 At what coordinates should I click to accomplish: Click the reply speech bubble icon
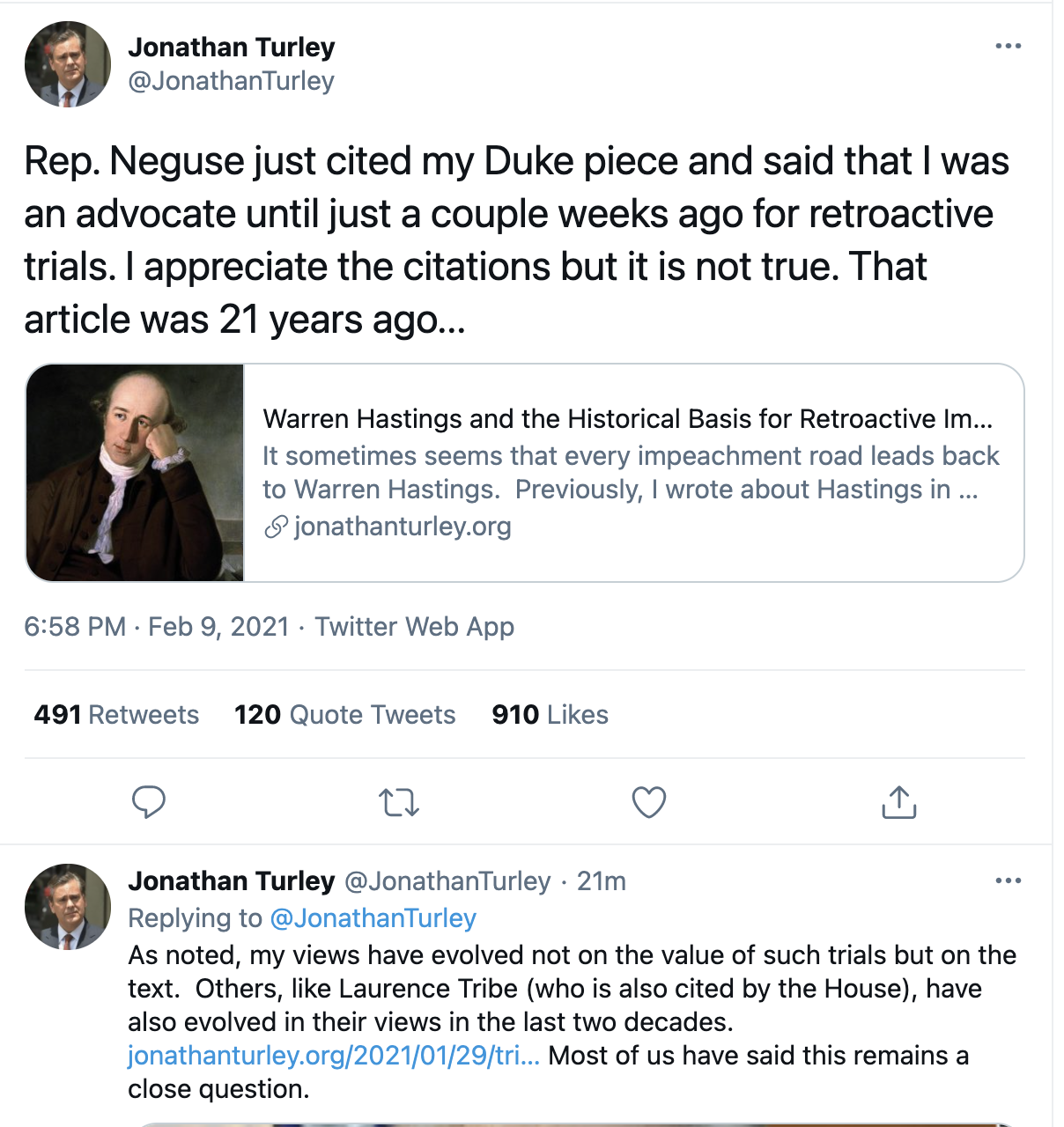148,802
